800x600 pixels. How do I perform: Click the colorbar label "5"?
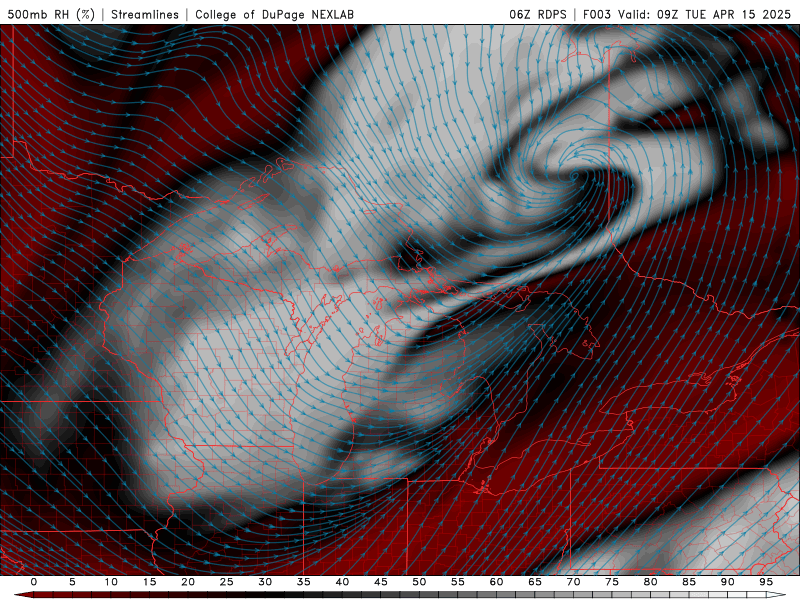[x=72, y=582]
